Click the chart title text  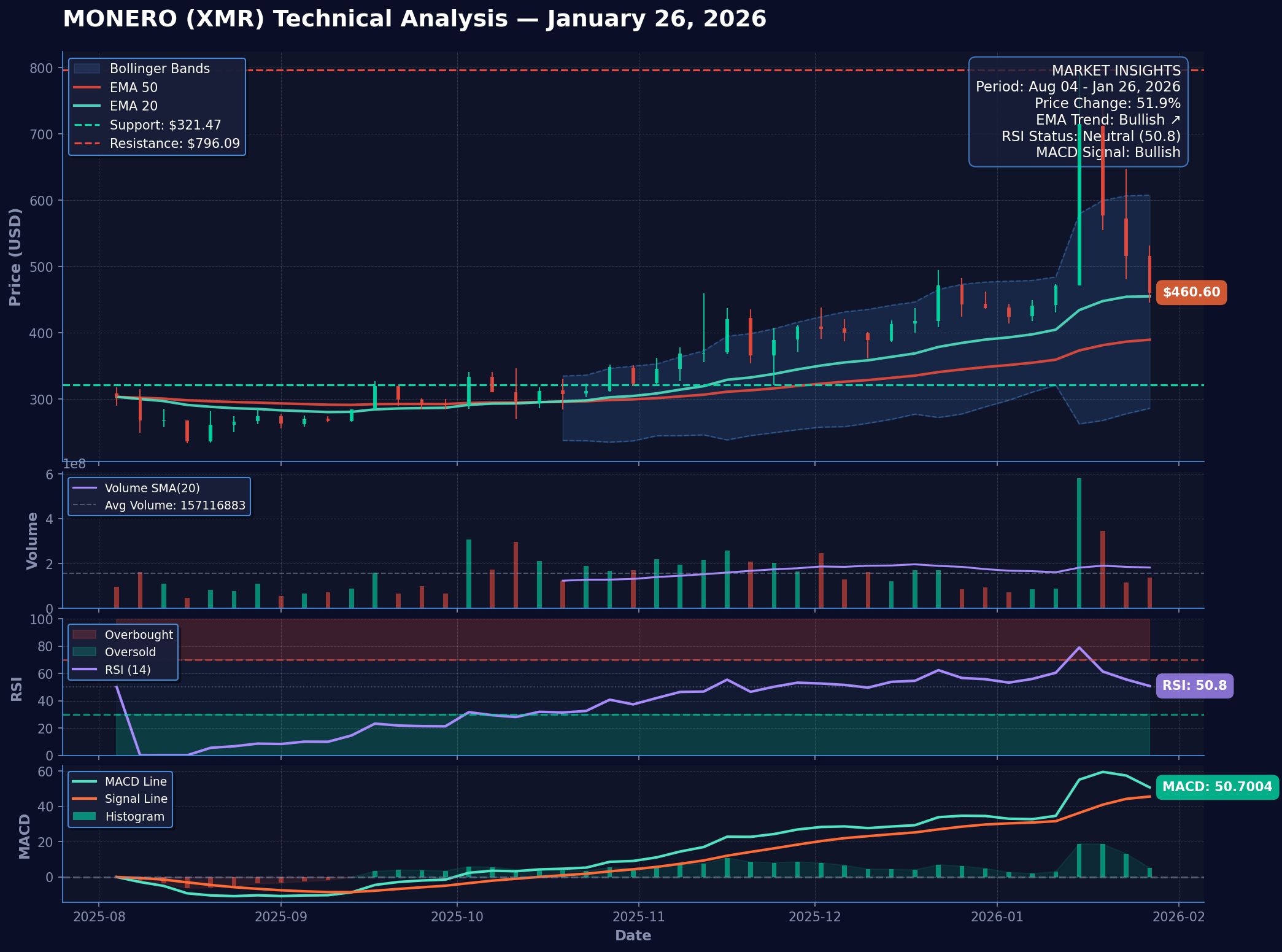(414, 19)
